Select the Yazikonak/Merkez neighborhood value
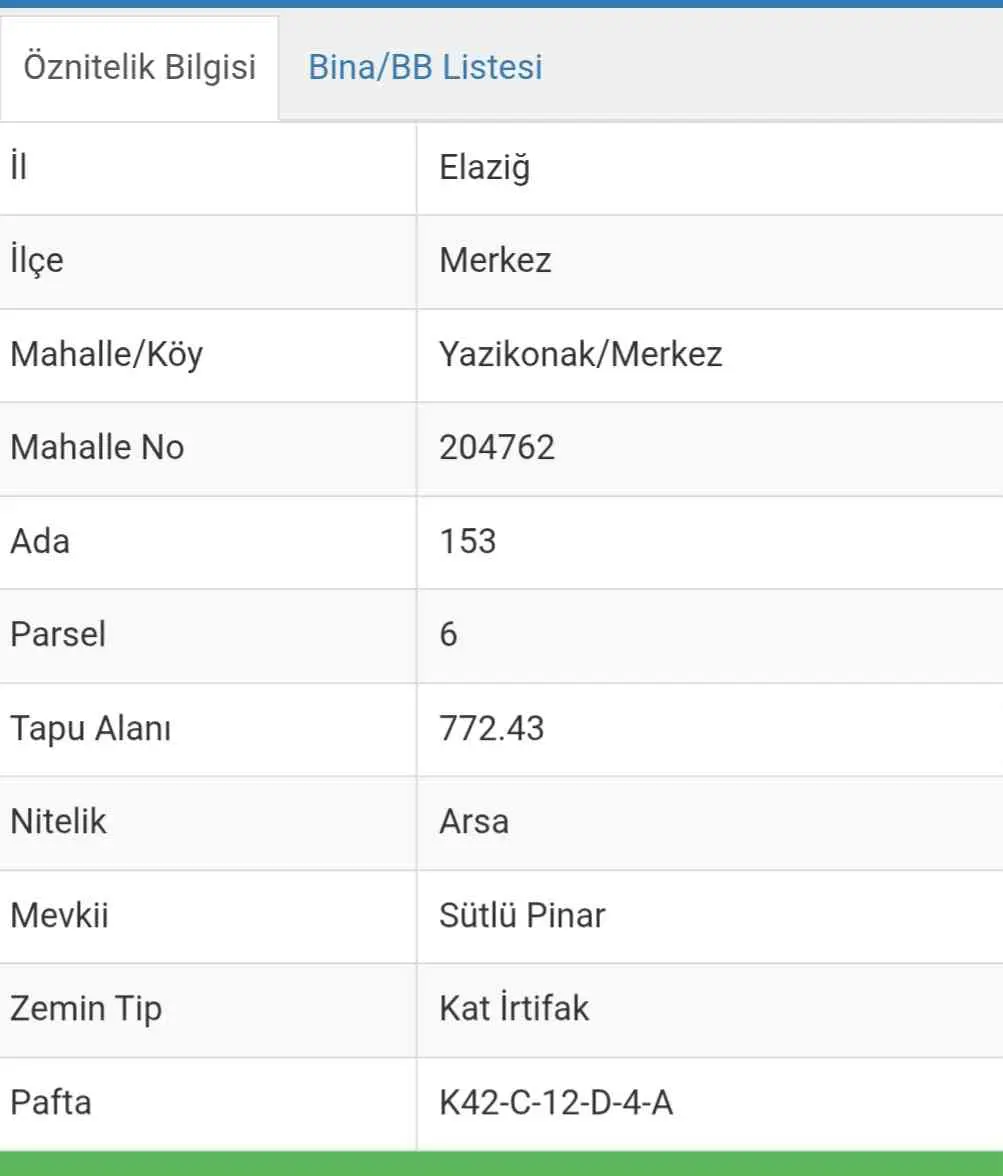 click(x=581, y=354)
